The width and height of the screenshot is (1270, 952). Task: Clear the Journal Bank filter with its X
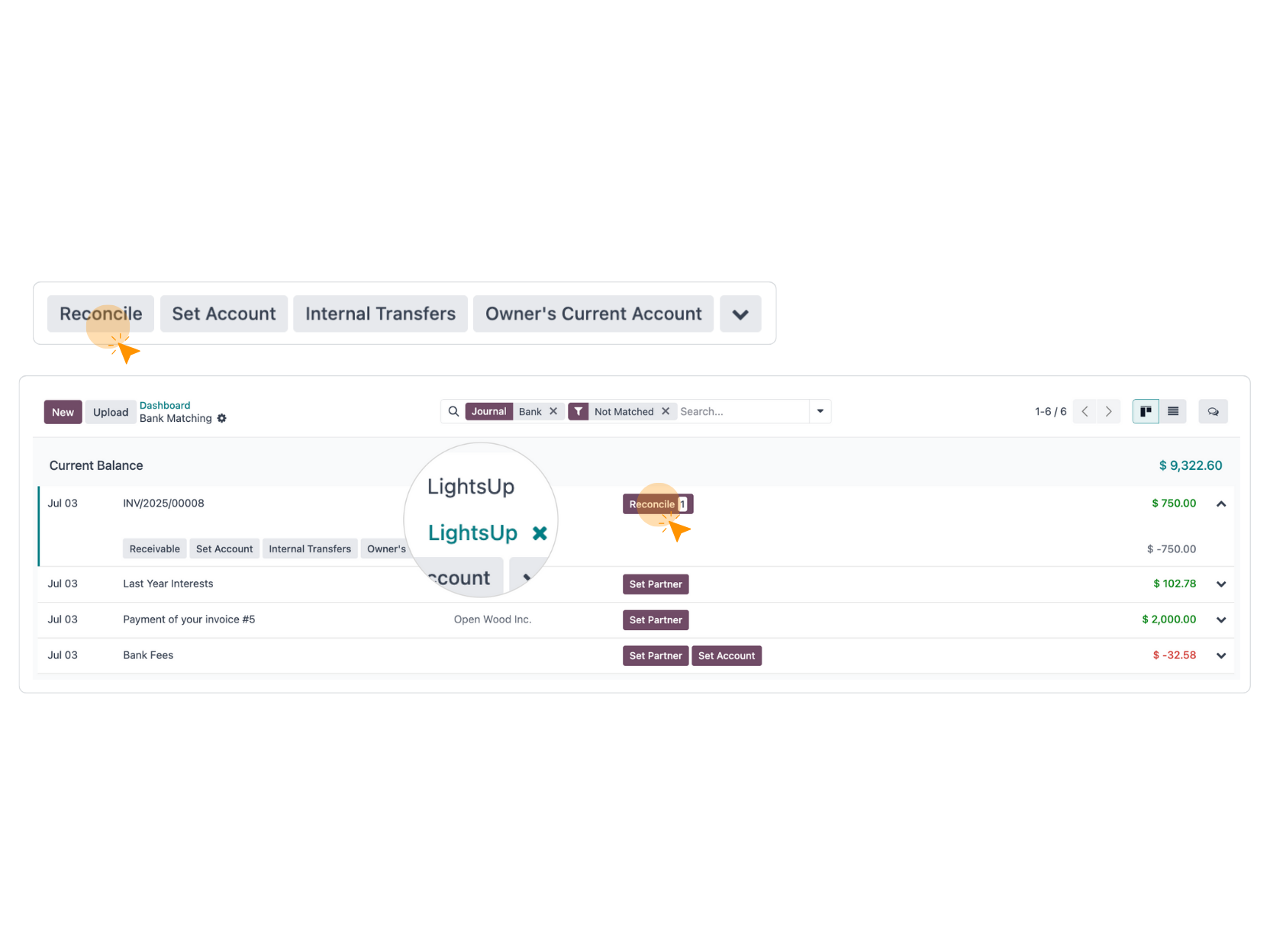pos(553,411)
